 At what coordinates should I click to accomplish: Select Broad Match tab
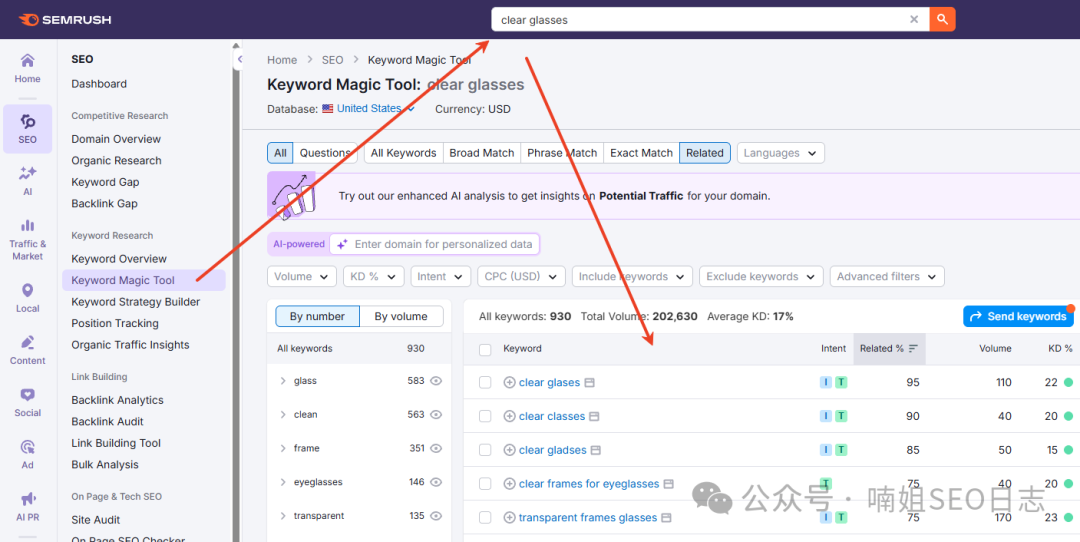pyautogui.click(x=481, y=153)
